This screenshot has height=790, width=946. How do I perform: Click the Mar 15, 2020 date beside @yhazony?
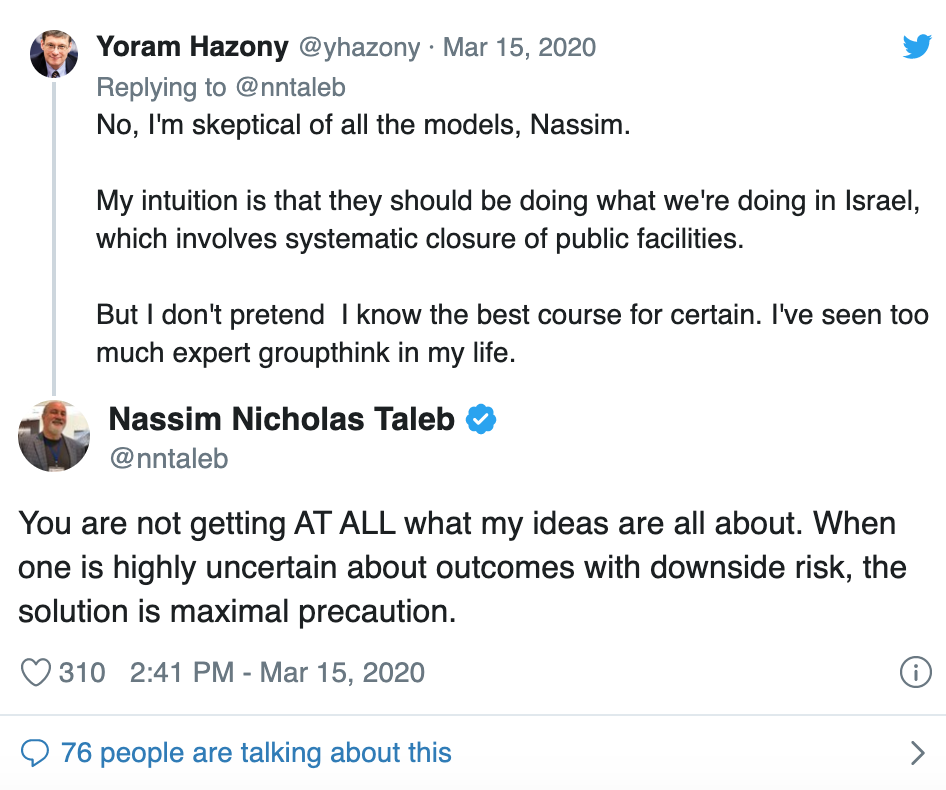(519, 47)
